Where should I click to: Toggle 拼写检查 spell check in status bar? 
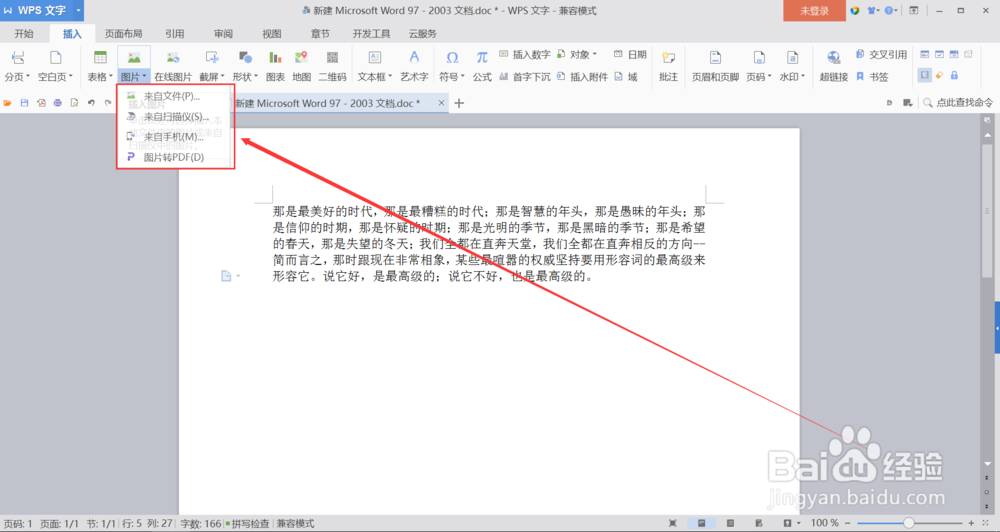tap(247, 523)
